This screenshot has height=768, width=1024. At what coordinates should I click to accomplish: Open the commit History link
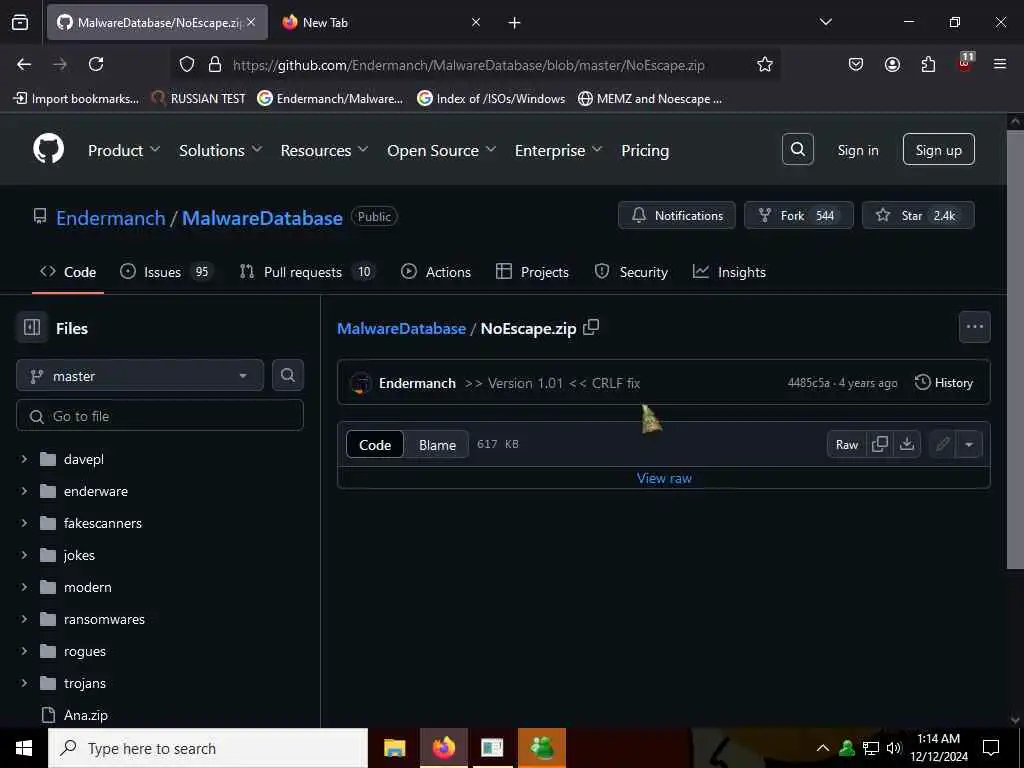(x=944, y=383)
